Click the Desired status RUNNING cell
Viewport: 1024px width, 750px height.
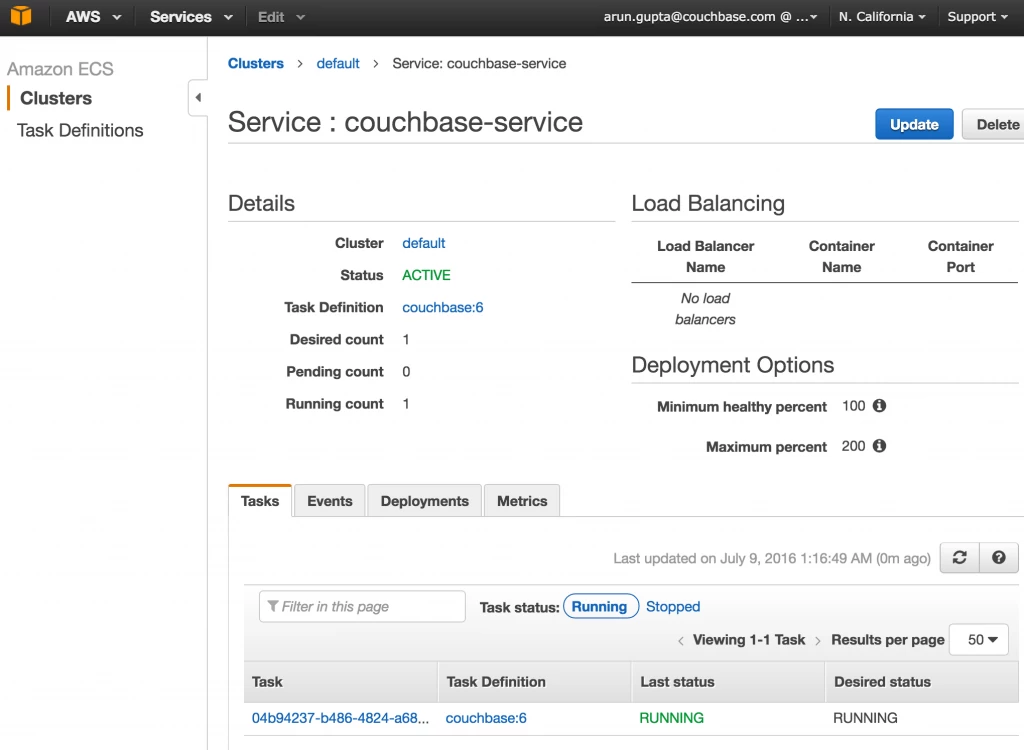(865, 718)
